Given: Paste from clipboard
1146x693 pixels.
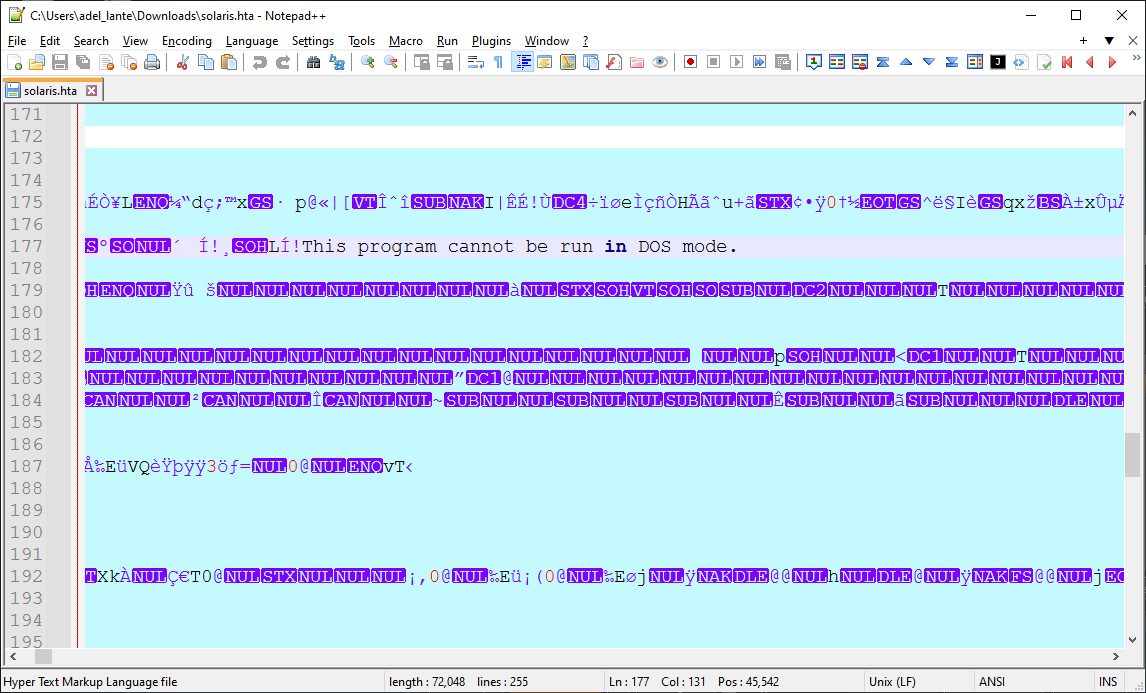Looking at the screenshot, I should (228, 61).
